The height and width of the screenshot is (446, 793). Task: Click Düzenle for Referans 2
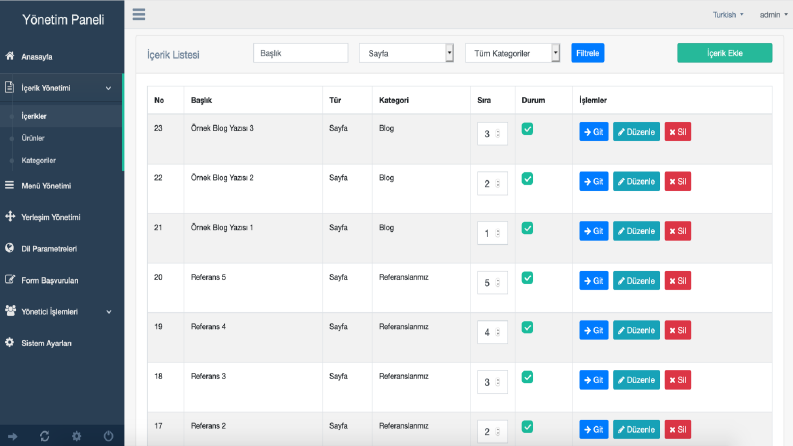(636, 429)
